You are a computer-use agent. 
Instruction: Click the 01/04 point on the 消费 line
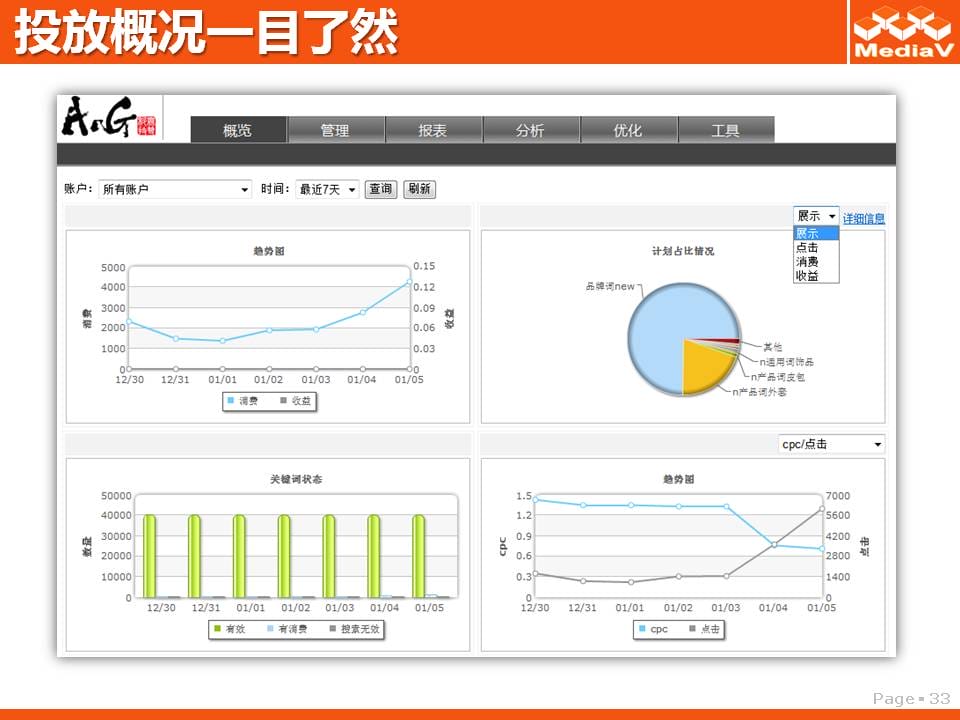(363, 312)
